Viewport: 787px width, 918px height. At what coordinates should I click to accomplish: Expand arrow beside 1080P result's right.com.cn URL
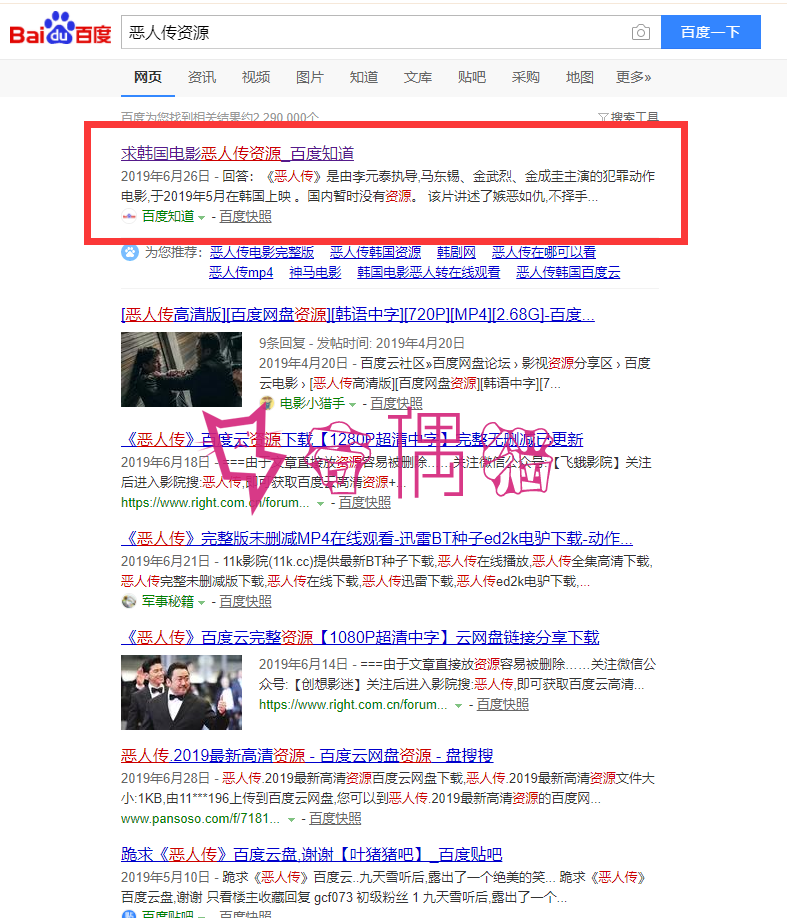coord(458,705)
